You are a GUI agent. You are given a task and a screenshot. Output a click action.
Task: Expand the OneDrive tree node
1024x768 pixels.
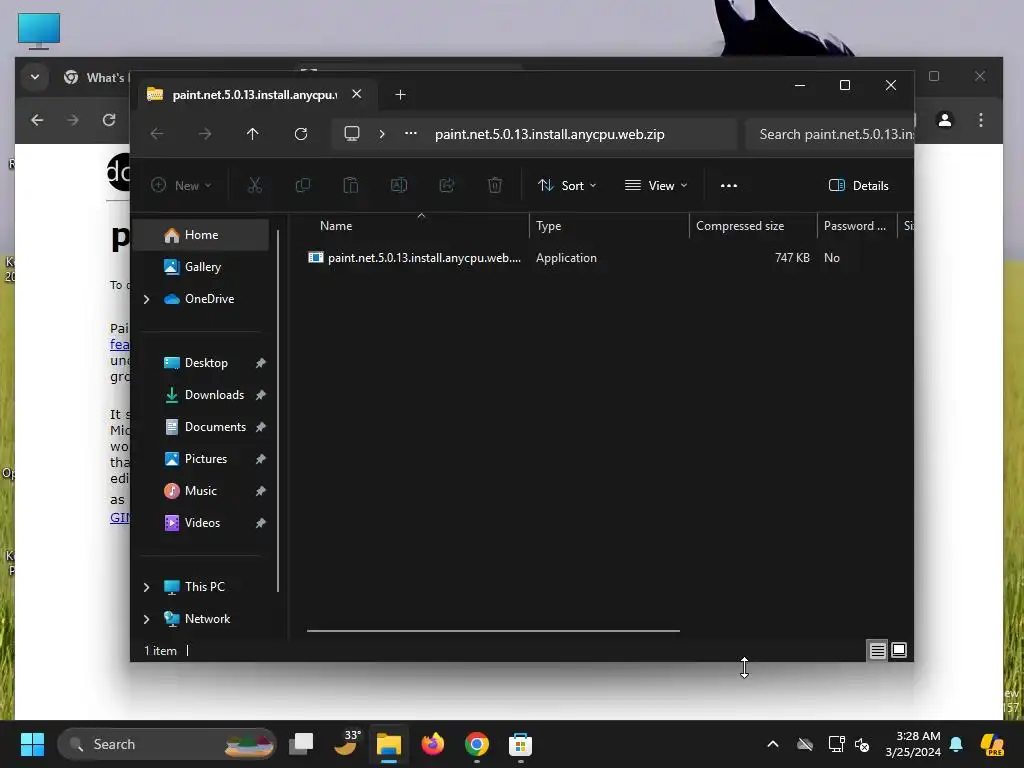coord(146,299)
